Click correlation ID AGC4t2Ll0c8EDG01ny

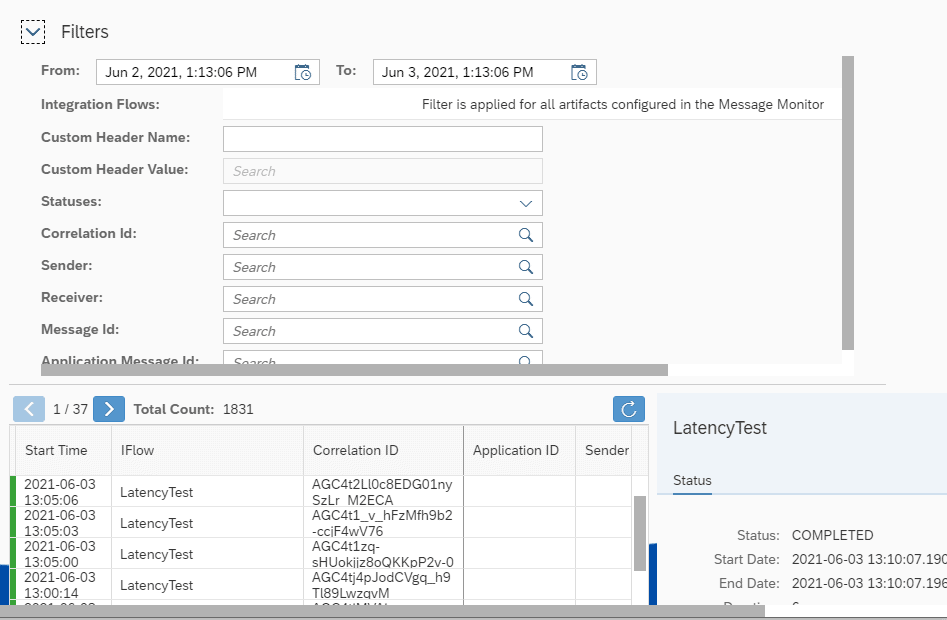[x=382, y=492]
